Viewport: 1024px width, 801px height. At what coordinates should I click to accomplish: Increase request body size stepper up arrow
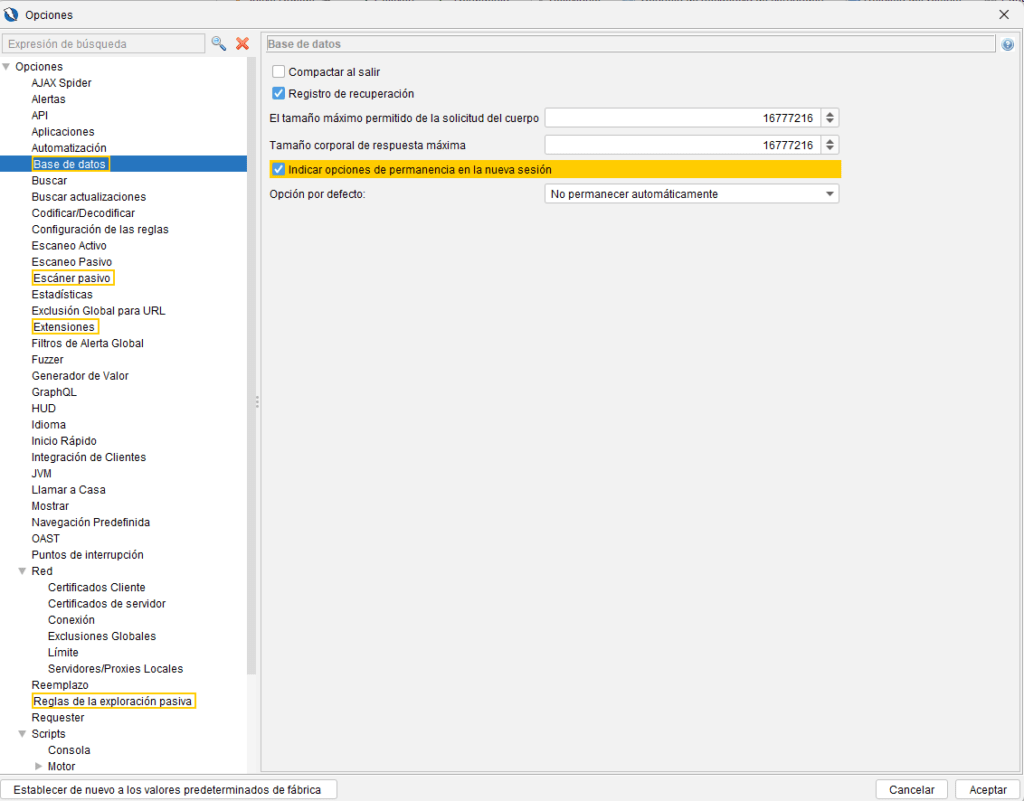(x=831, y=114)
